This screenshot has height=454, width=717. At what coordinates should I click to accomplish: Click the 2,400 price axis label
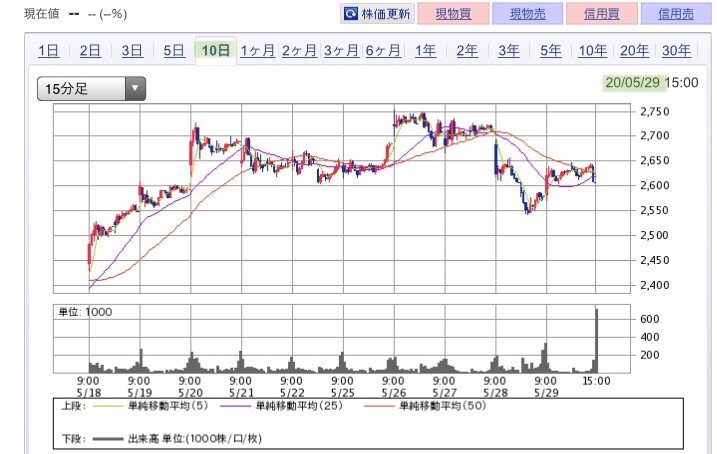pyautogui.click(x=654, y=285)
